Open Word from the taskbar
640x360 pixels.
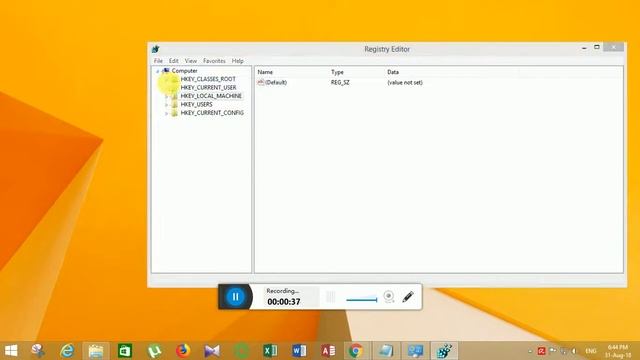pyautogui.click(x=299, y=351)
